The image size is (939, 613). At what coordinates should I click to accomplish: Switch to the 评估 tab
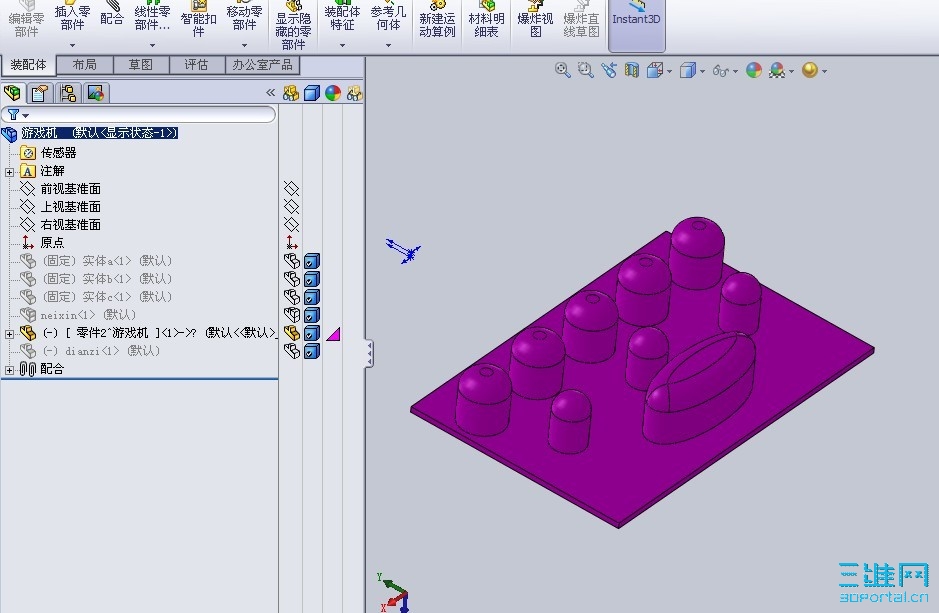196,64
